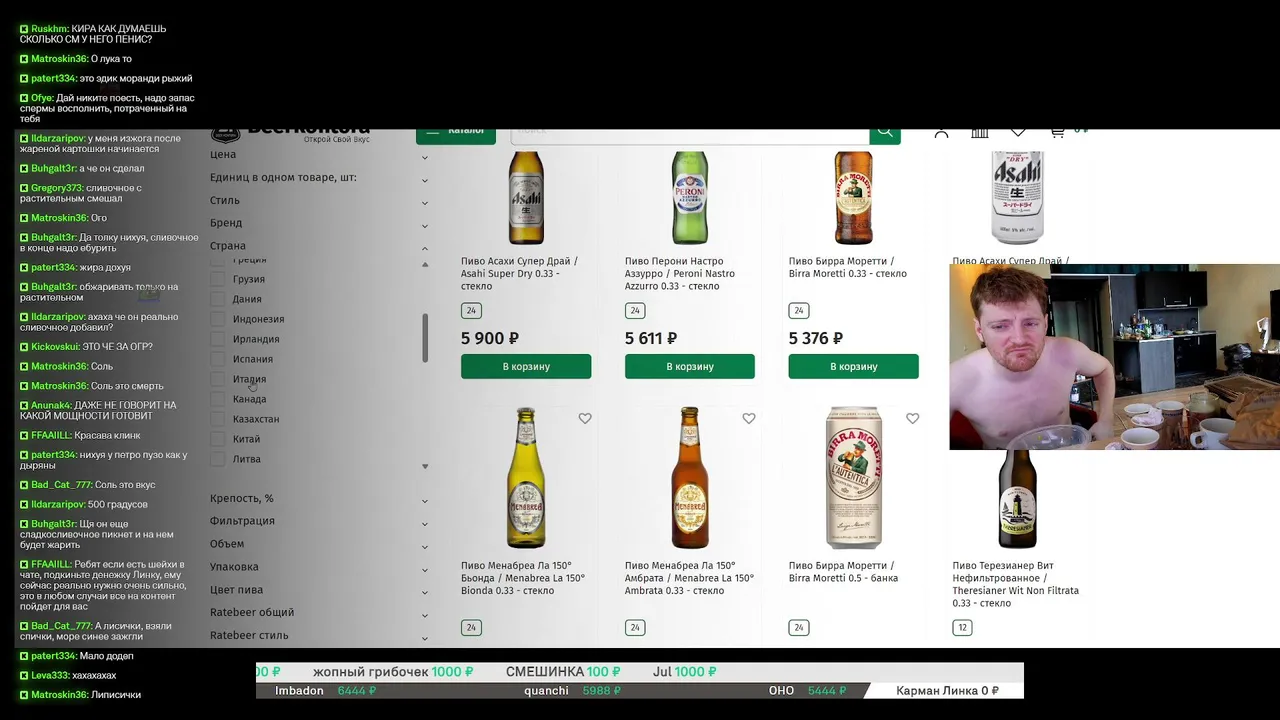
Task: Expand the Объем filter section
Action: (319, 544)
